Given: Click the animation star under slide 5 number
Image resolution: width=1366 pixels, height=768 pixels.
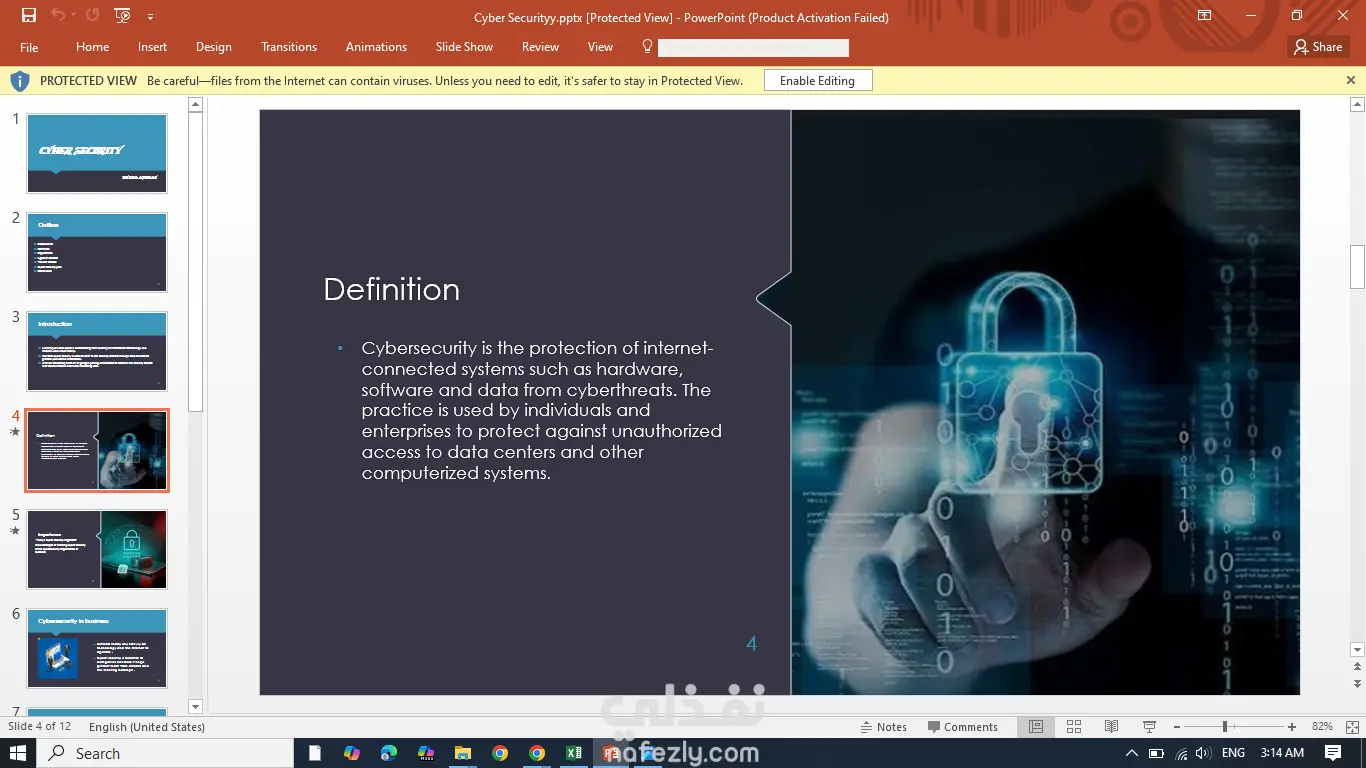Looking at the screenshot, I should [15, 532].
